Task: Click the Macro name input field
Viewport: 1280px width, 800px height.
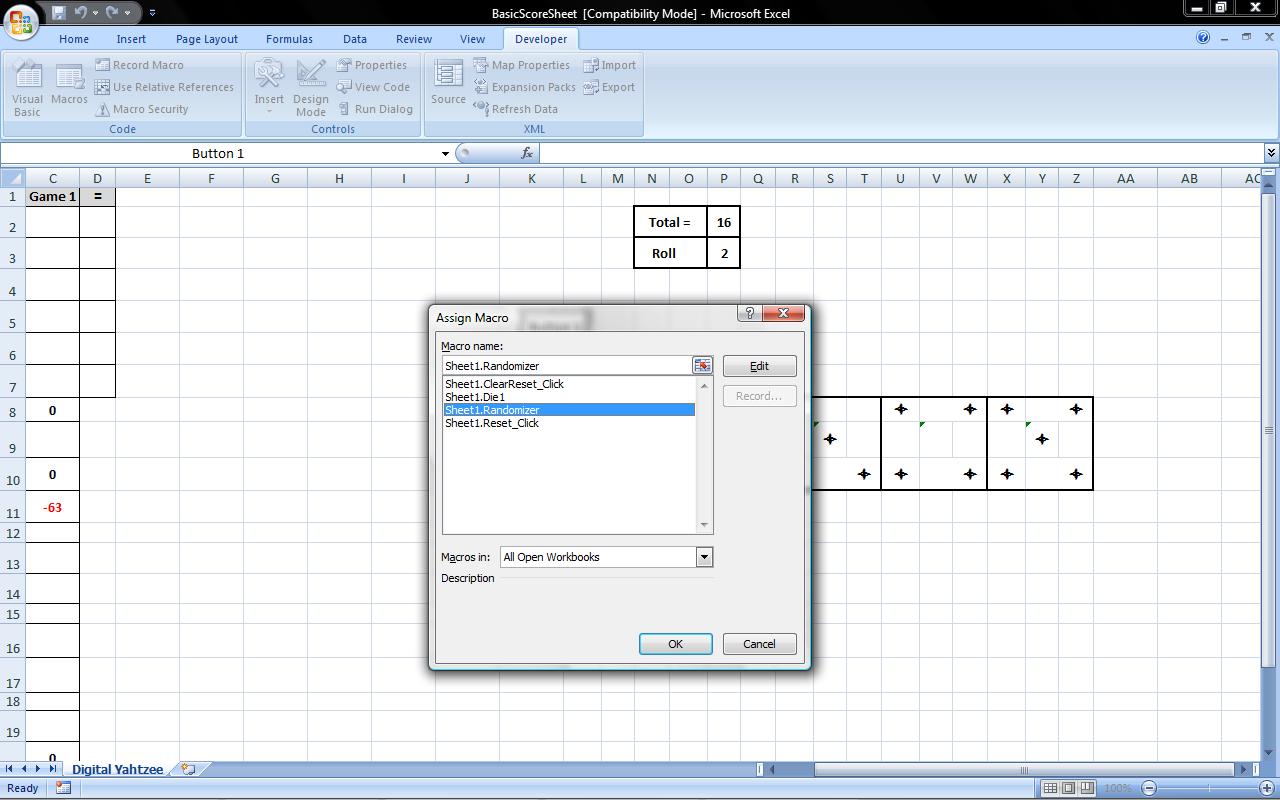Action: 567,366
